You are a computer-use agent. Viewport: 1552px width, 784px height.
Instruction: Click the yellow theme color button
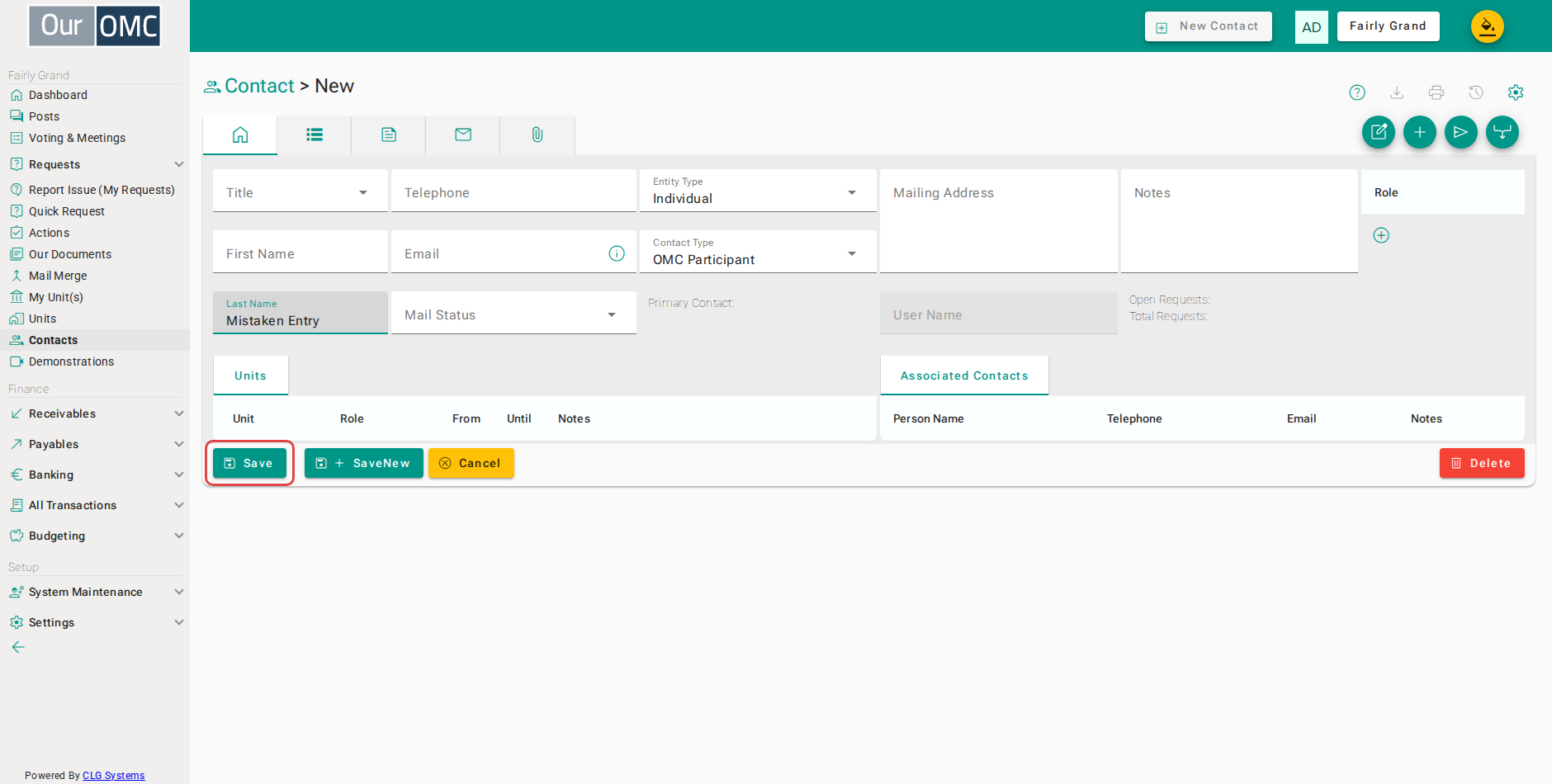pyautogui.click(x=1488, y=26)
